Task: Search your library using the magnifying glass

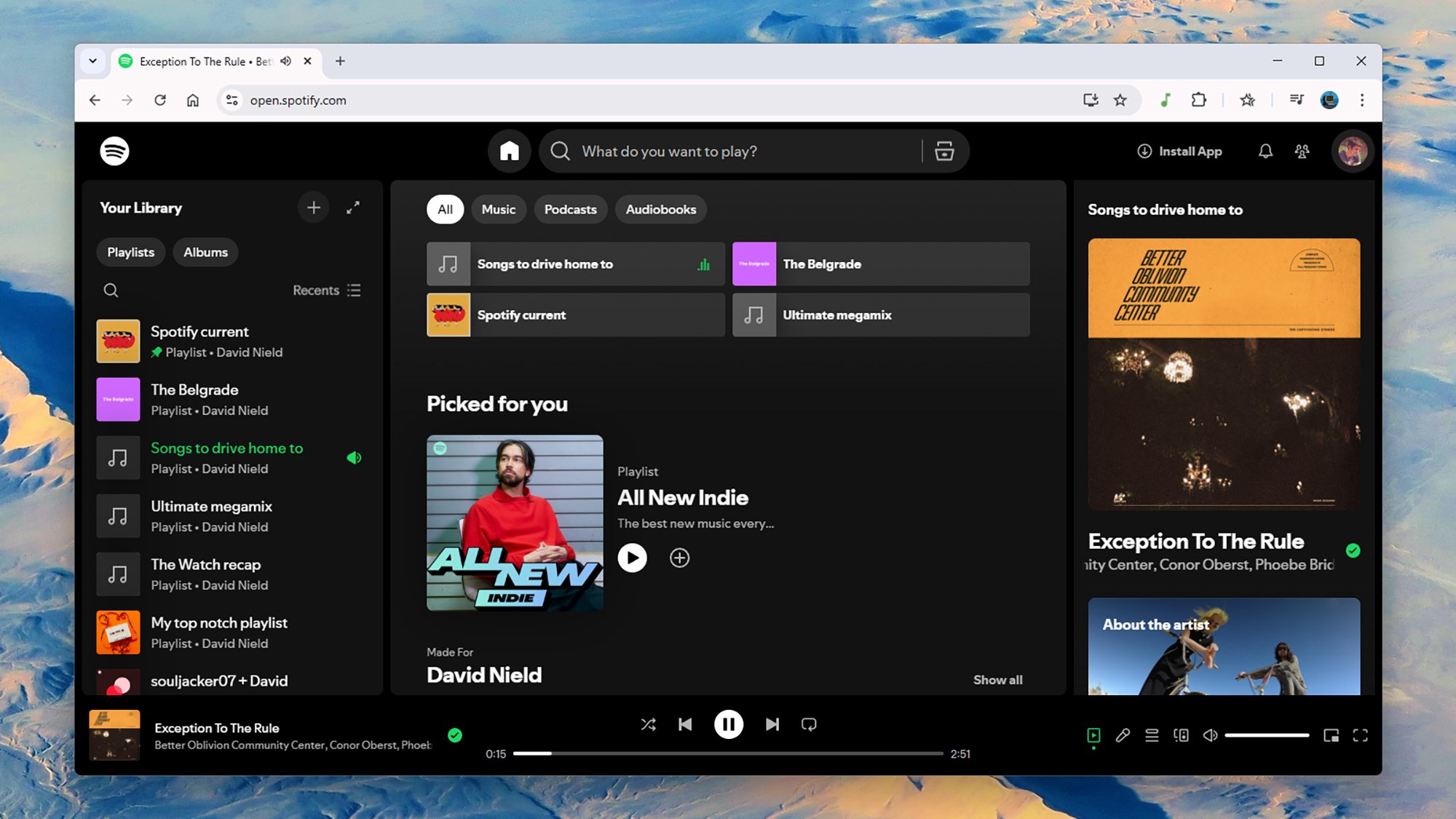Action: (111, 290)
